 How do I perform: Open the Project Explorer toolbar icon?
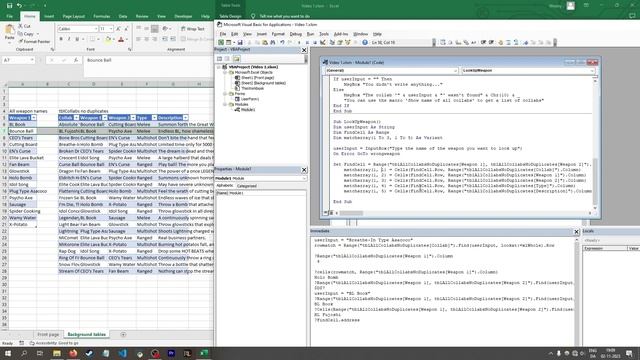tap(332, 42)
